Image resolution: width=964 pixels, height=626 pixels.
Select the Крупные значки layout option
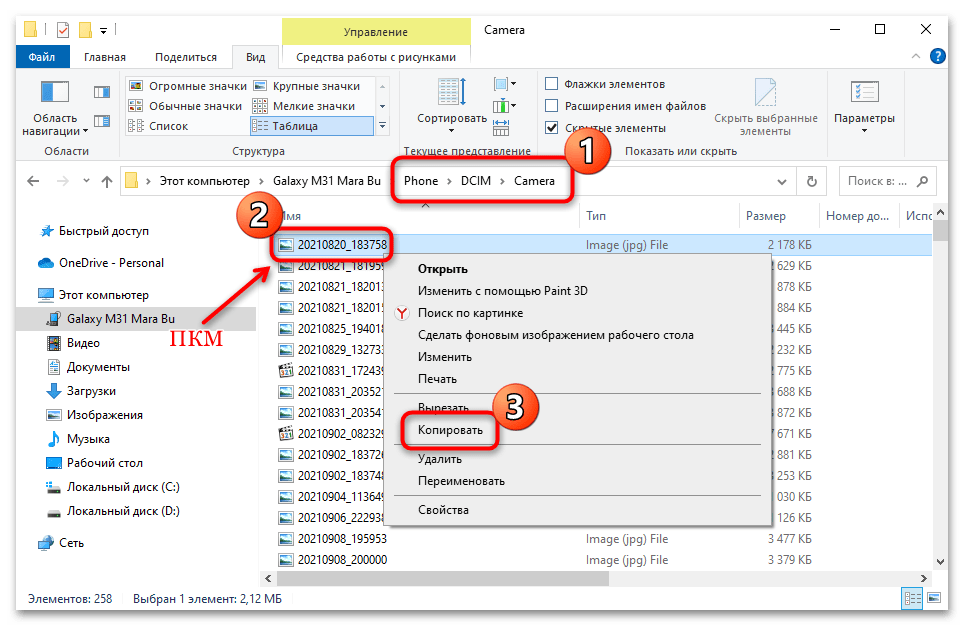pos(314,86)
